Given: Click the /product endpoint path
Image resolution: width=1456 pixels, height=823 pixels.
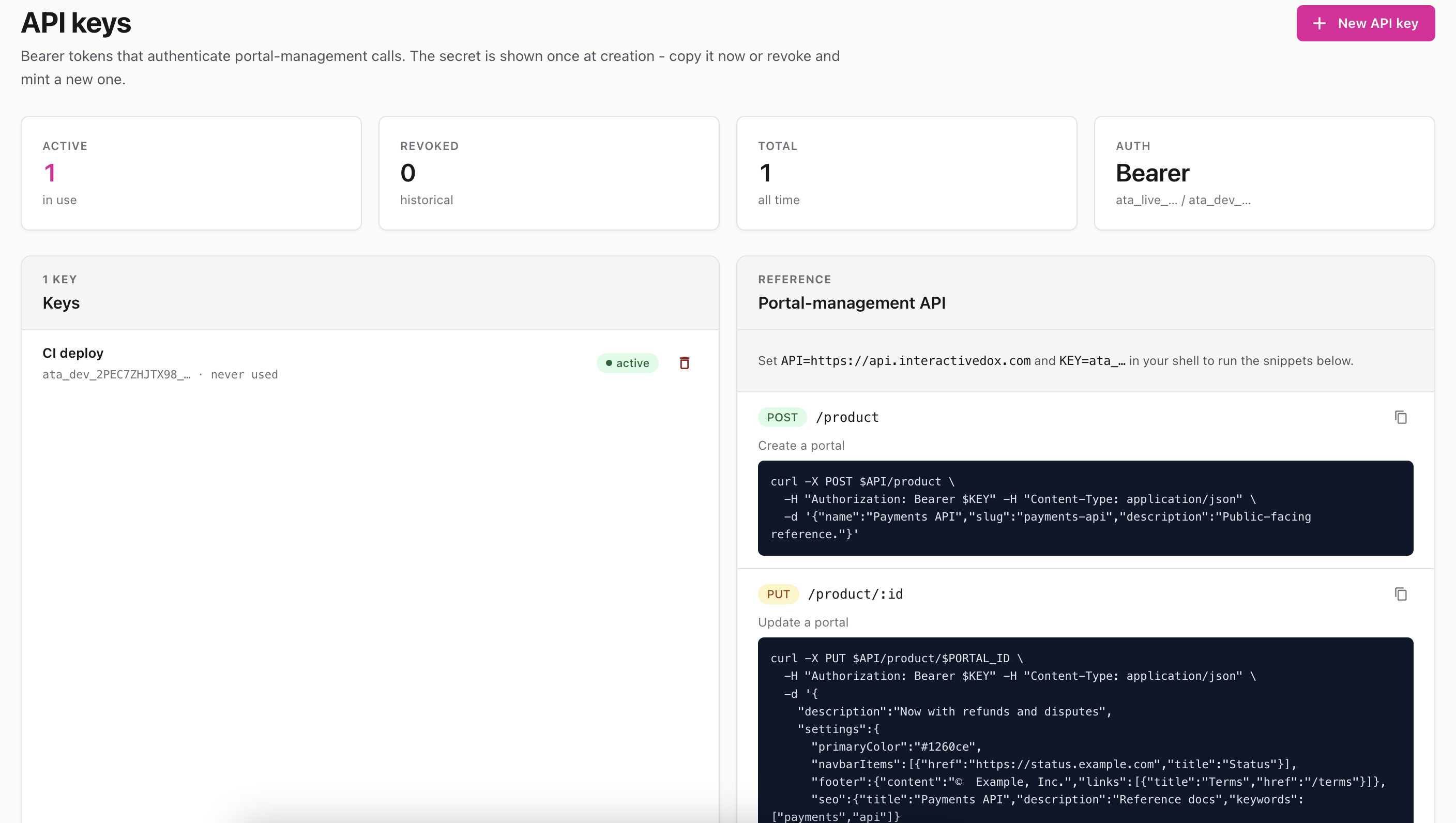Looking at the screenshot, I should point(847,417).
